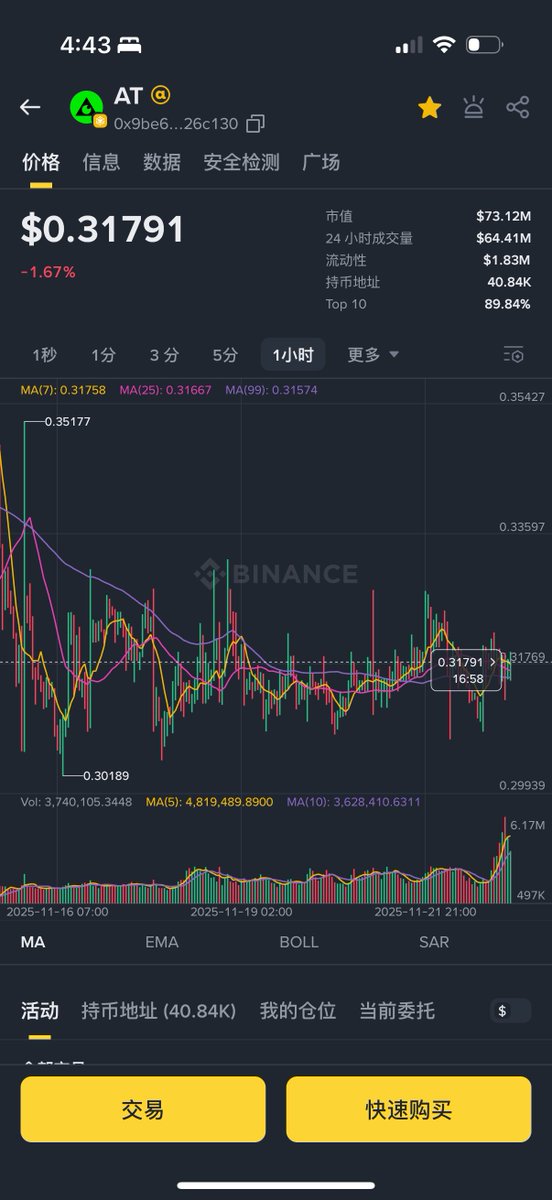Screen dimensions: 552x1200
Task: Select the 5分 timeframe
Action: click(225, 355)
